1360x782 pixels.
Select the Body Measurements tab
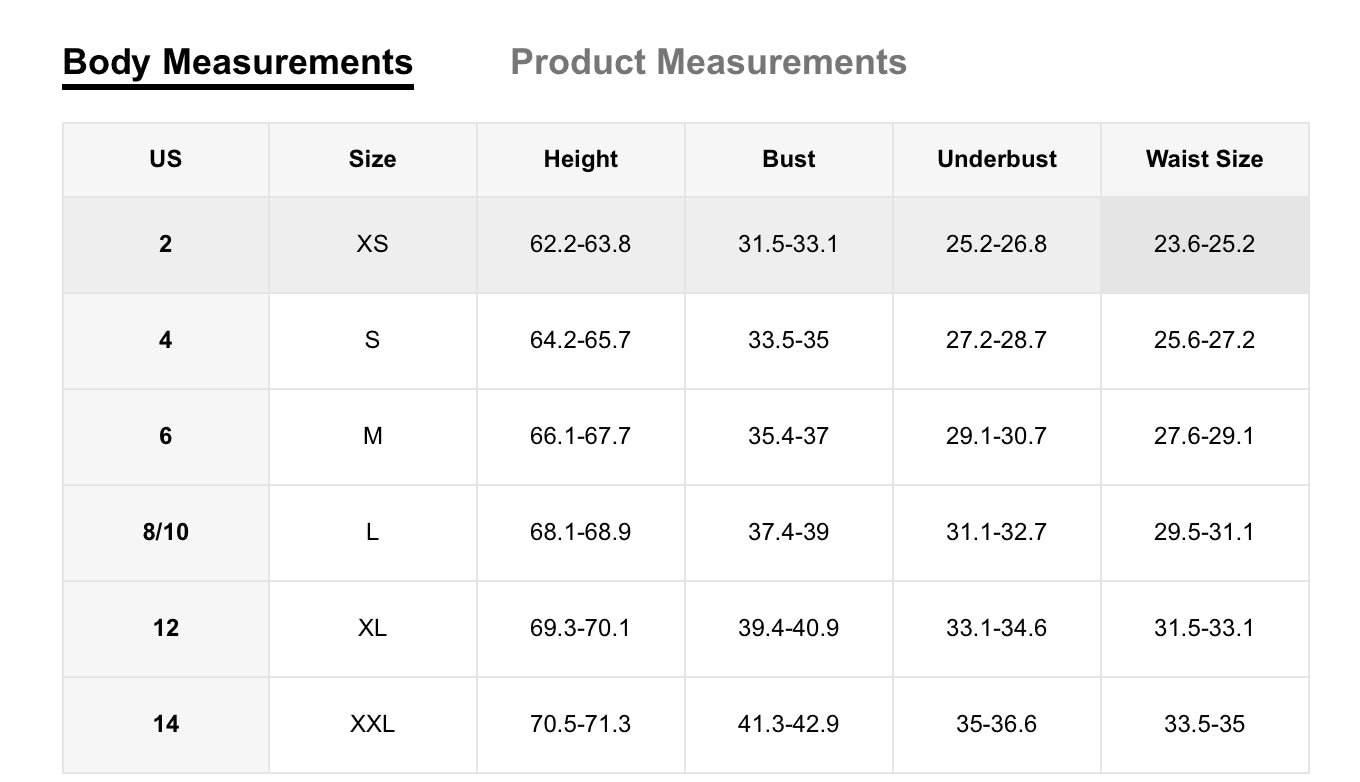(237, 62)
